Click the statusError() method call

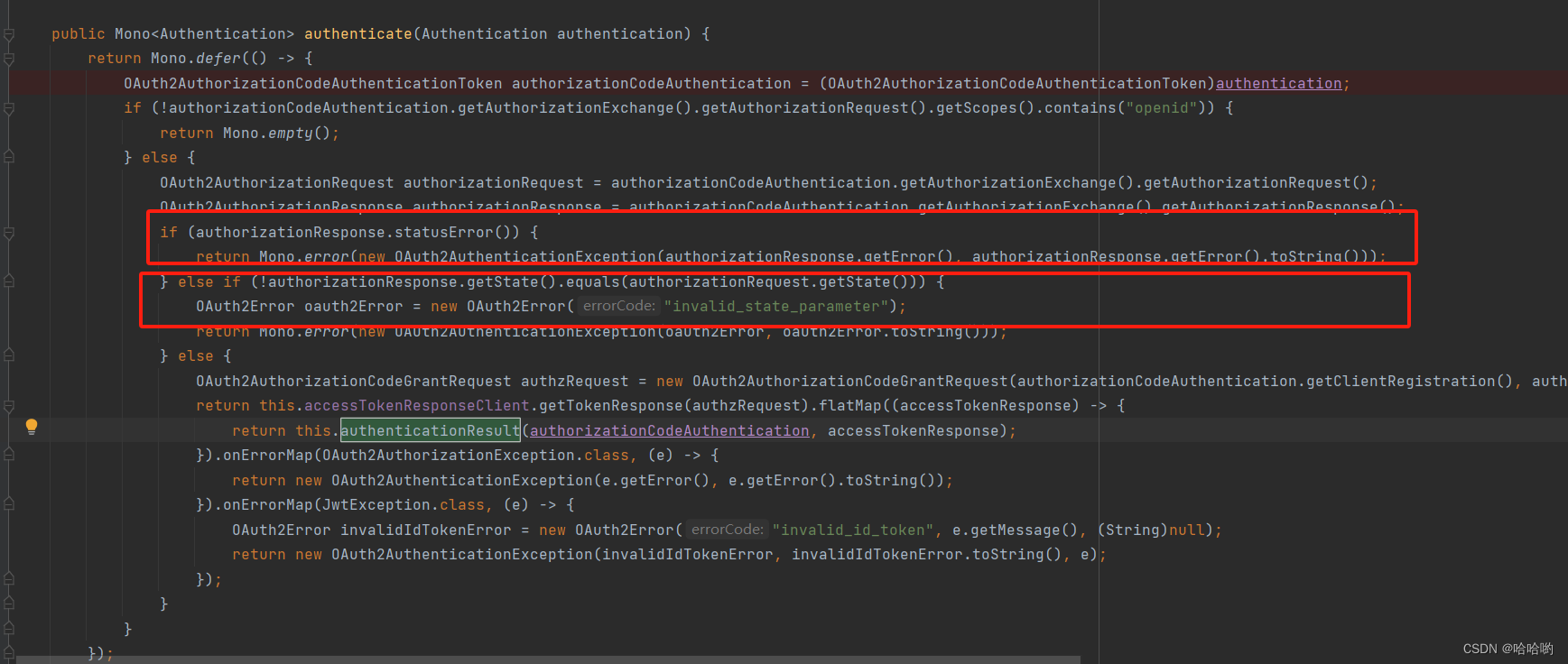click(x=457, y=232)
